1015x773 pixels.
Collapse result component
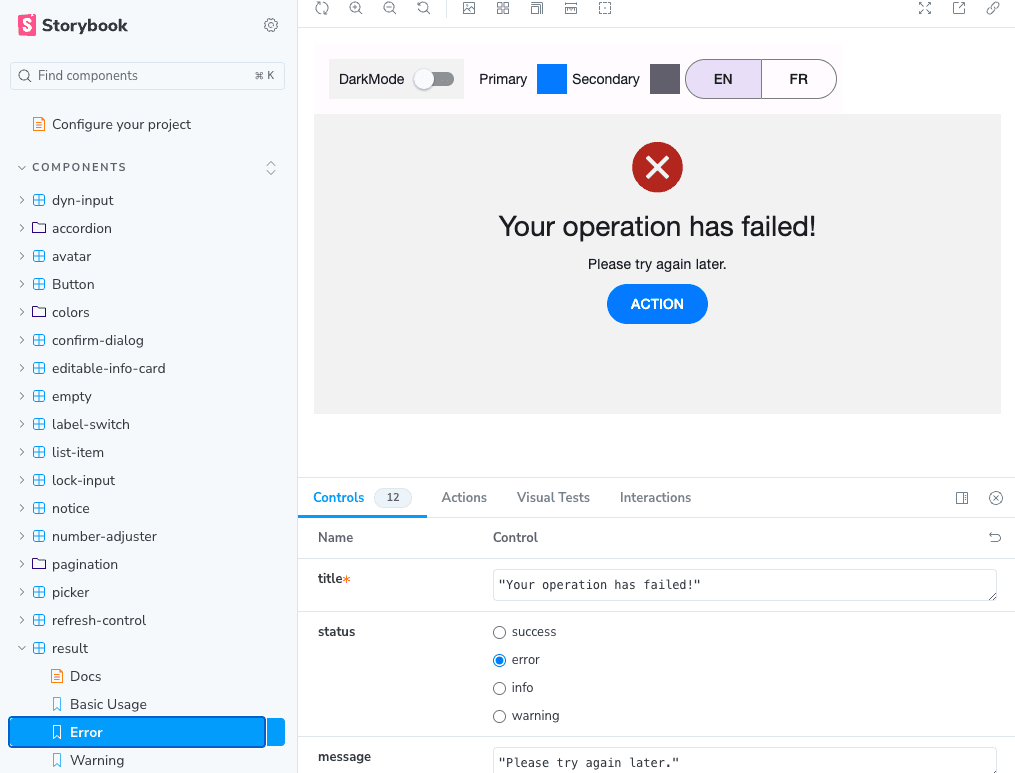tap(70, 648)
